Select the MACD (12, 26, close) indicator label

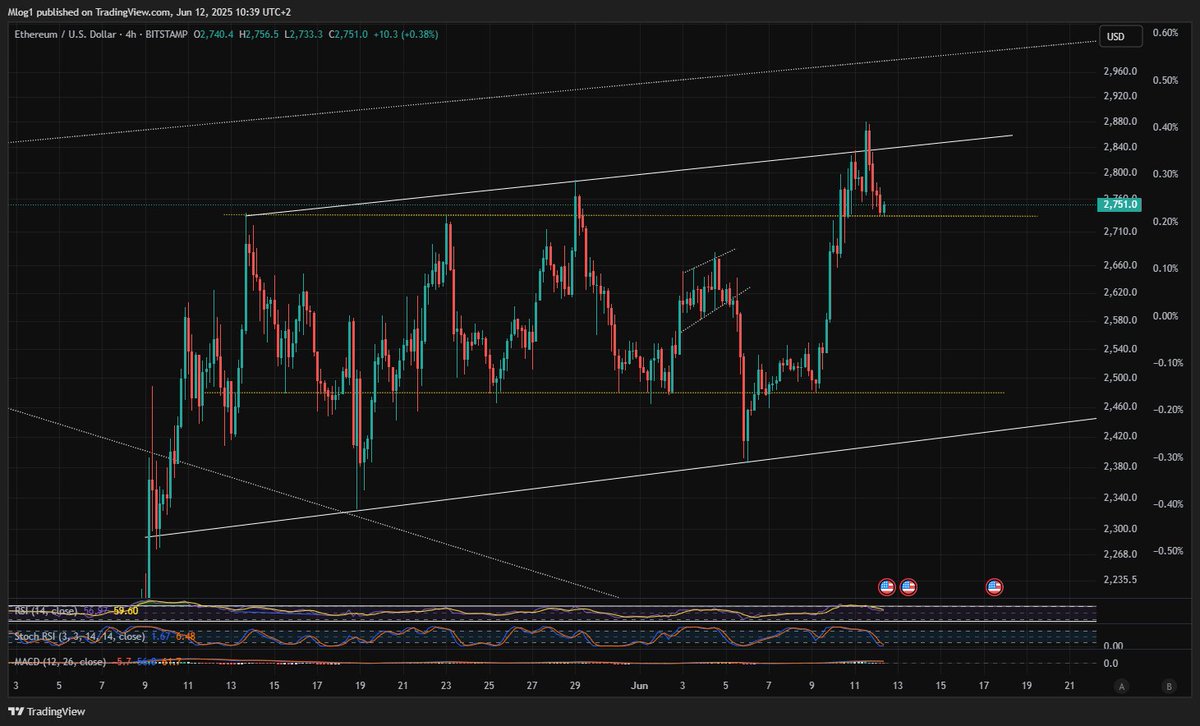[58, 662]
